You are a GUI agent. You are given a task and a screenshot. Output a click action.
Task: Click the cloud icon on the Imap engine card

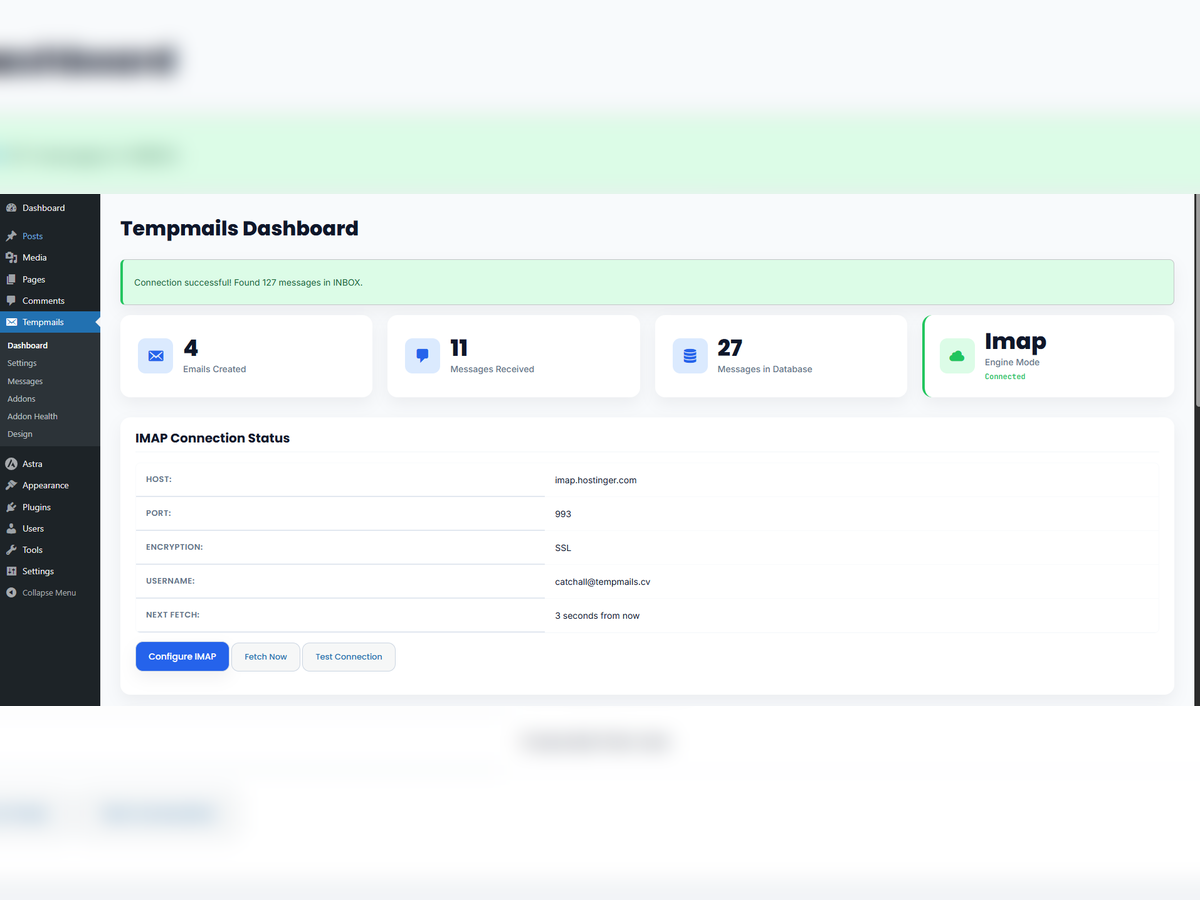point(957,355)
